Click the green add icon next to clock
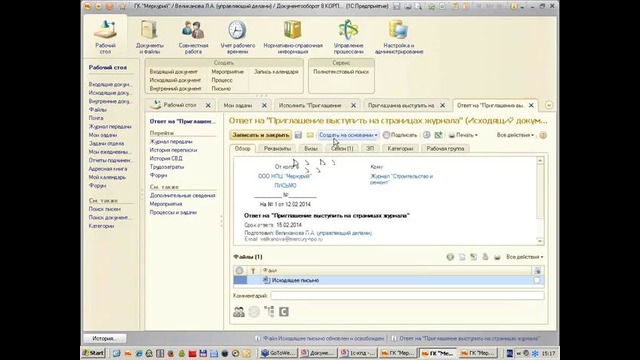This screenshot has width=640, height=360. click(438, 135)
